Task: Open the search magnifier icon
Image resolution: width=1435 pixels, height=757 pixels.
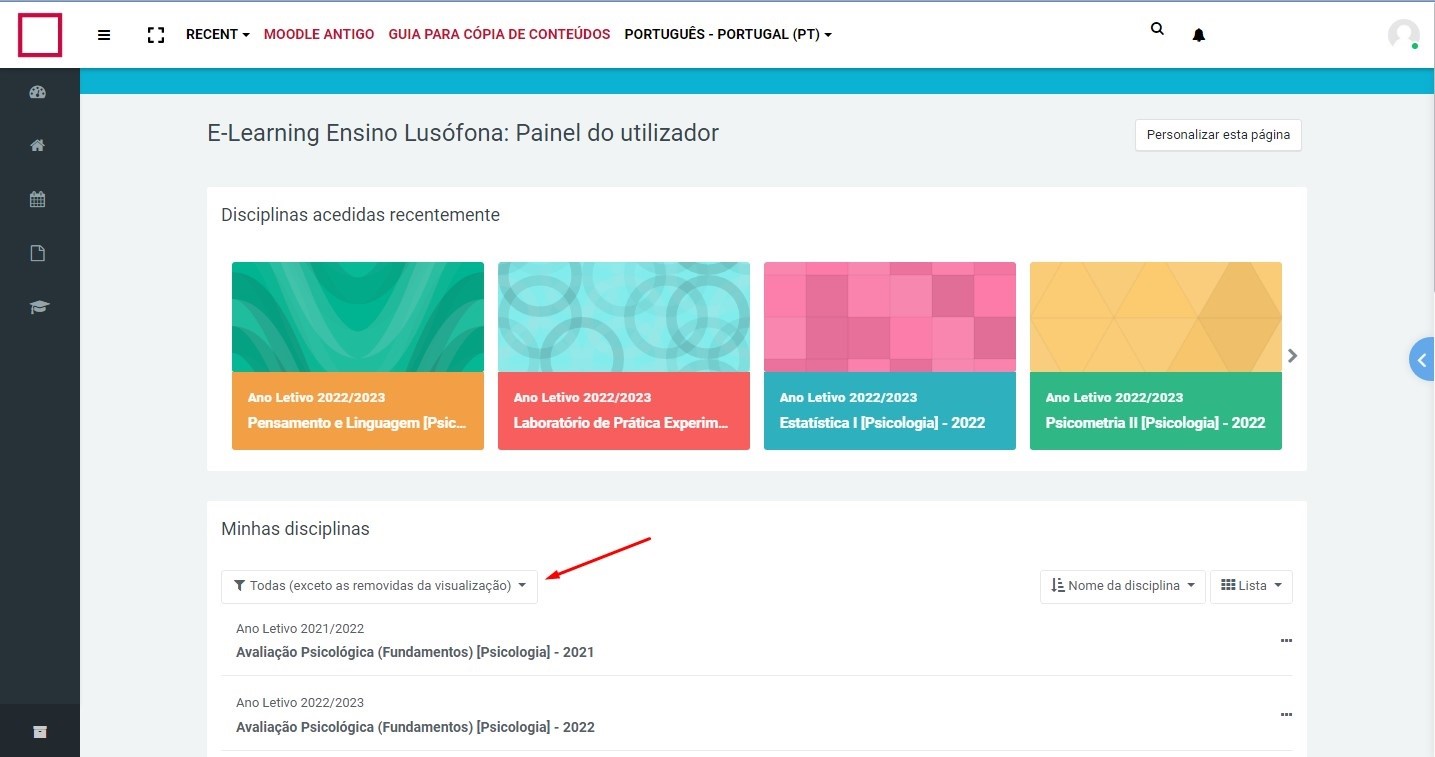Action: [1157, 30]
